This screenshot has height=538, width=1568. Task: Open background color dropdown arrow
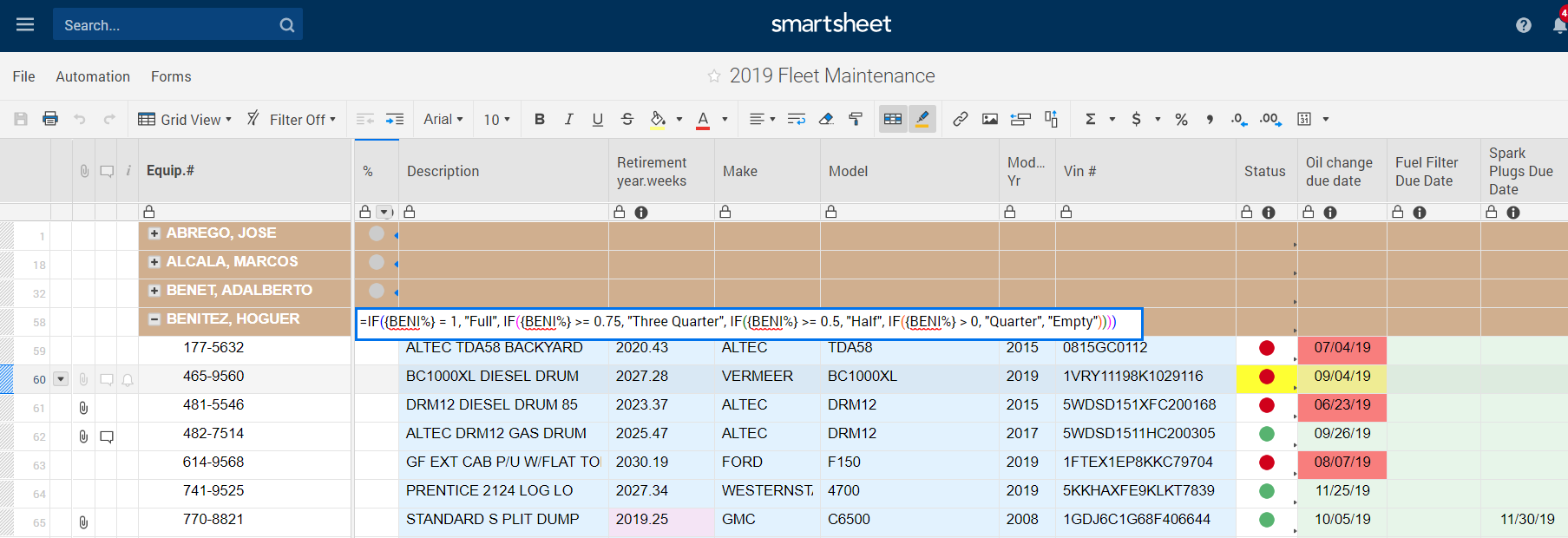pyautogui.click(x=679, y=120)
